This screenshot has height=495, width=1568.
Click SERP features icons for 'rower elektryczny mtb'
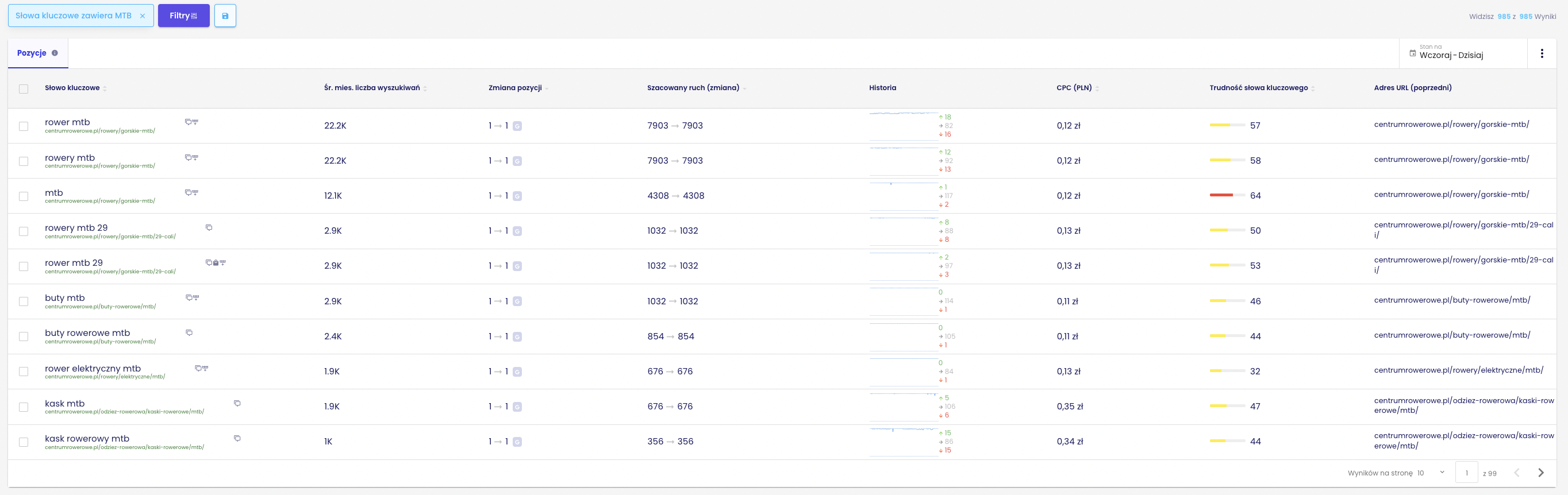(x=202, y=368)
